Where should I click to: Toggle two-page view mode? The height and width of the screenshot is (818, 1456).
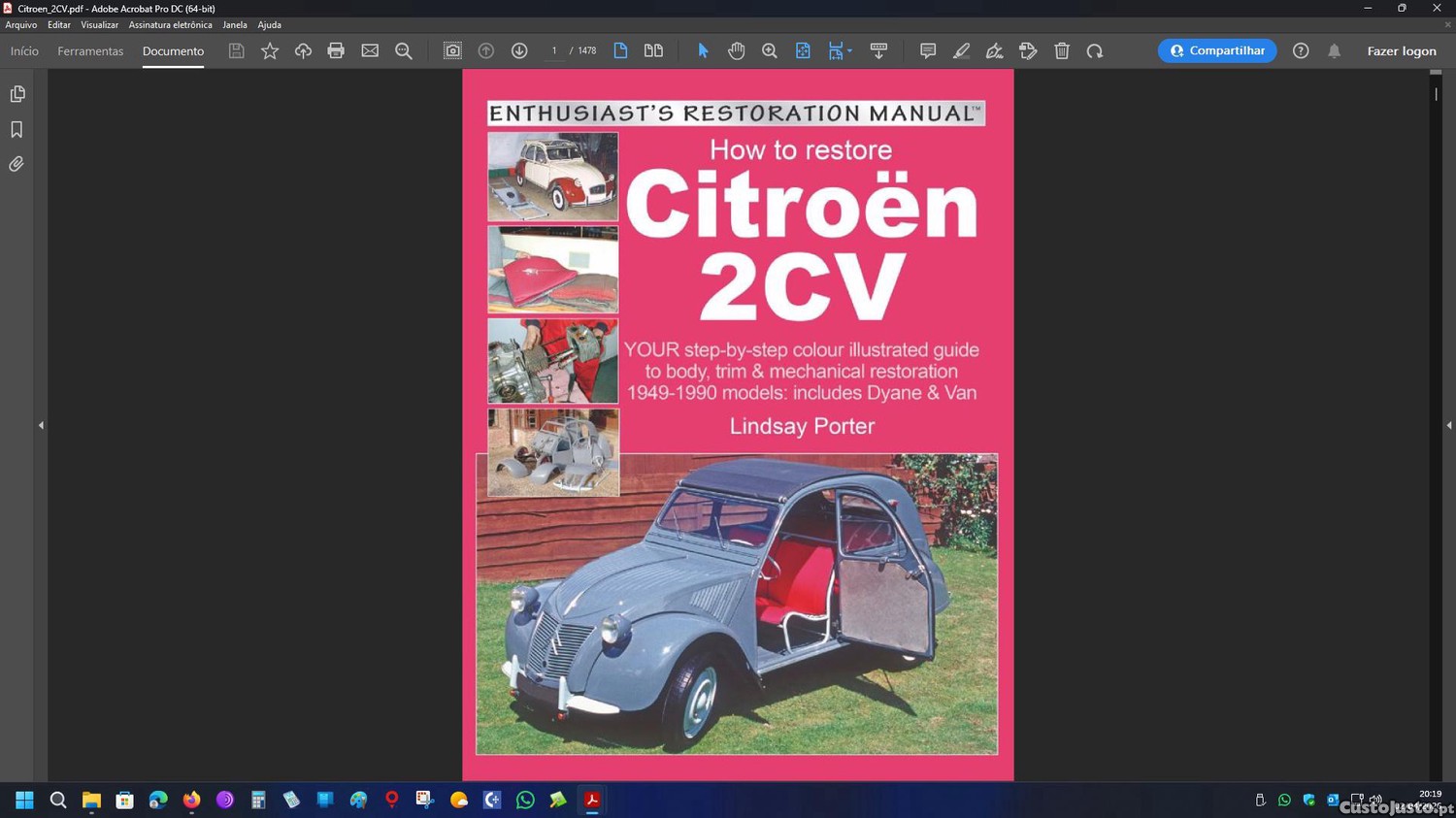653,50
